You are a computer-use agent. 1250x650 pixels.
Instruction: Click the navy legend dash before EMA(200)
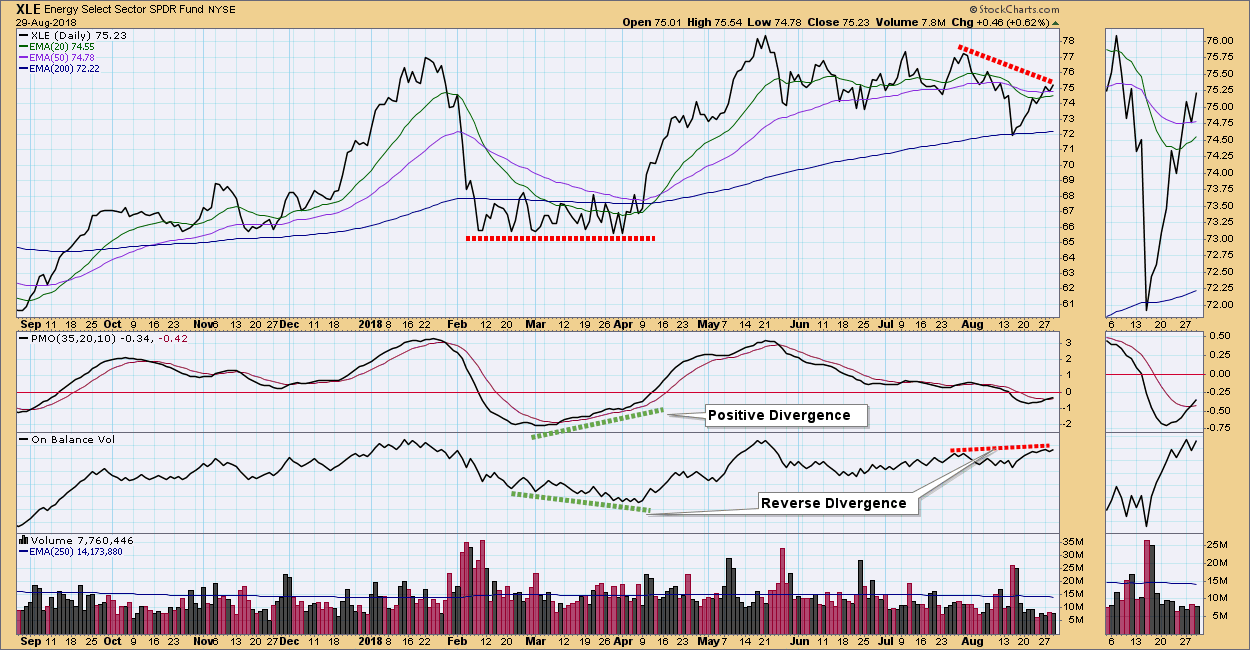tap(24, 68)
